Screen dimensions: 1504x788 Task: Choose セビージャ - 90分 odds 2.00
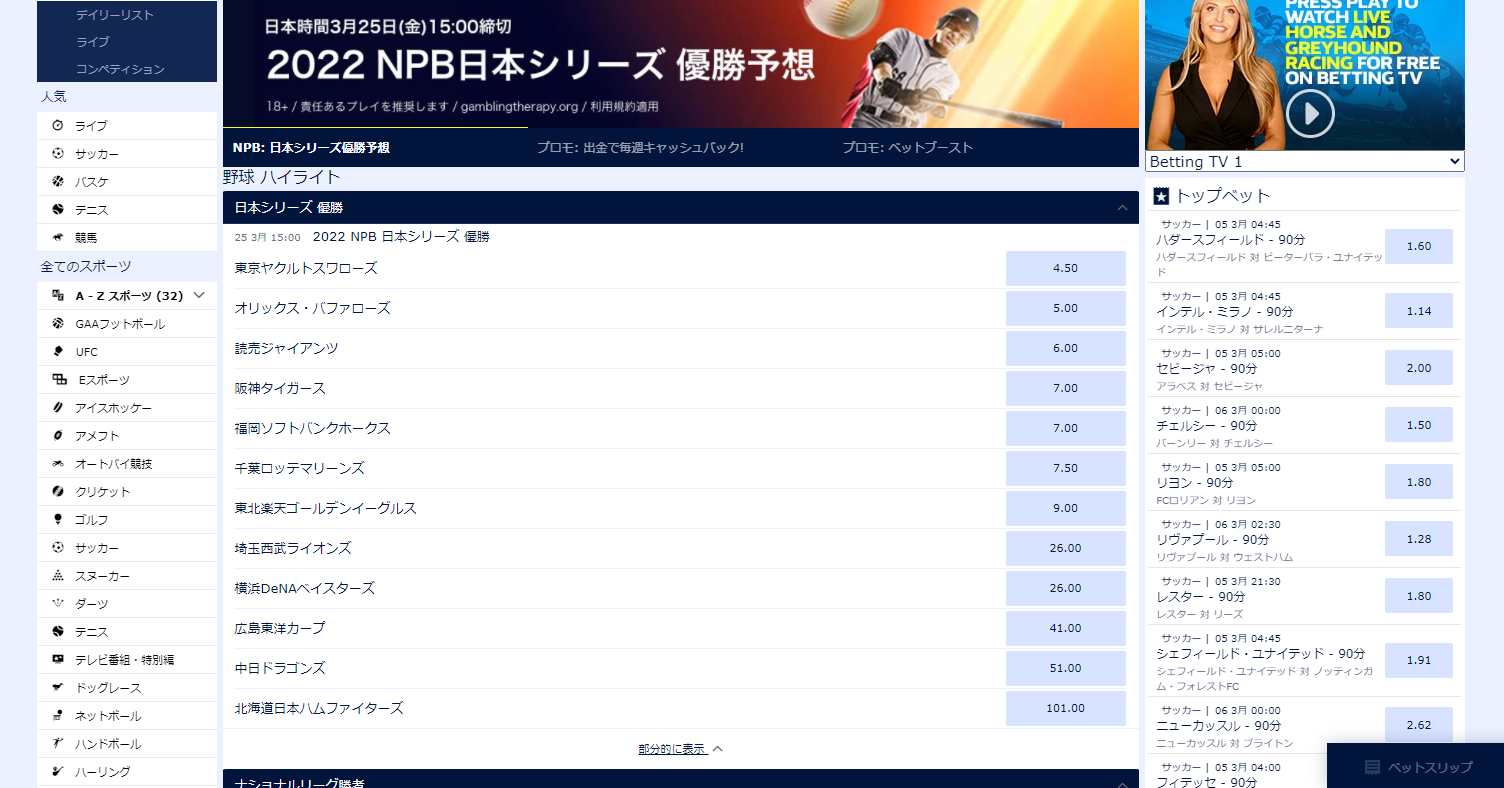tap(1419, 368)
